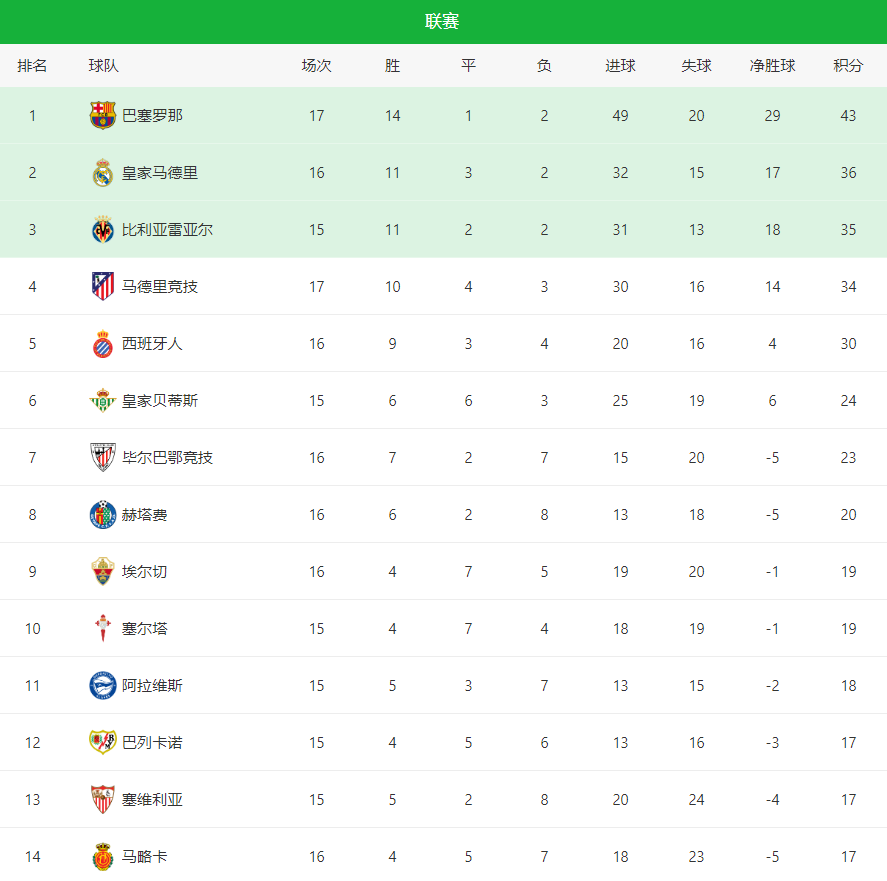887x881 pixels.
Task: Click the Real Madrid crest icon
Action: pos(103,173)
